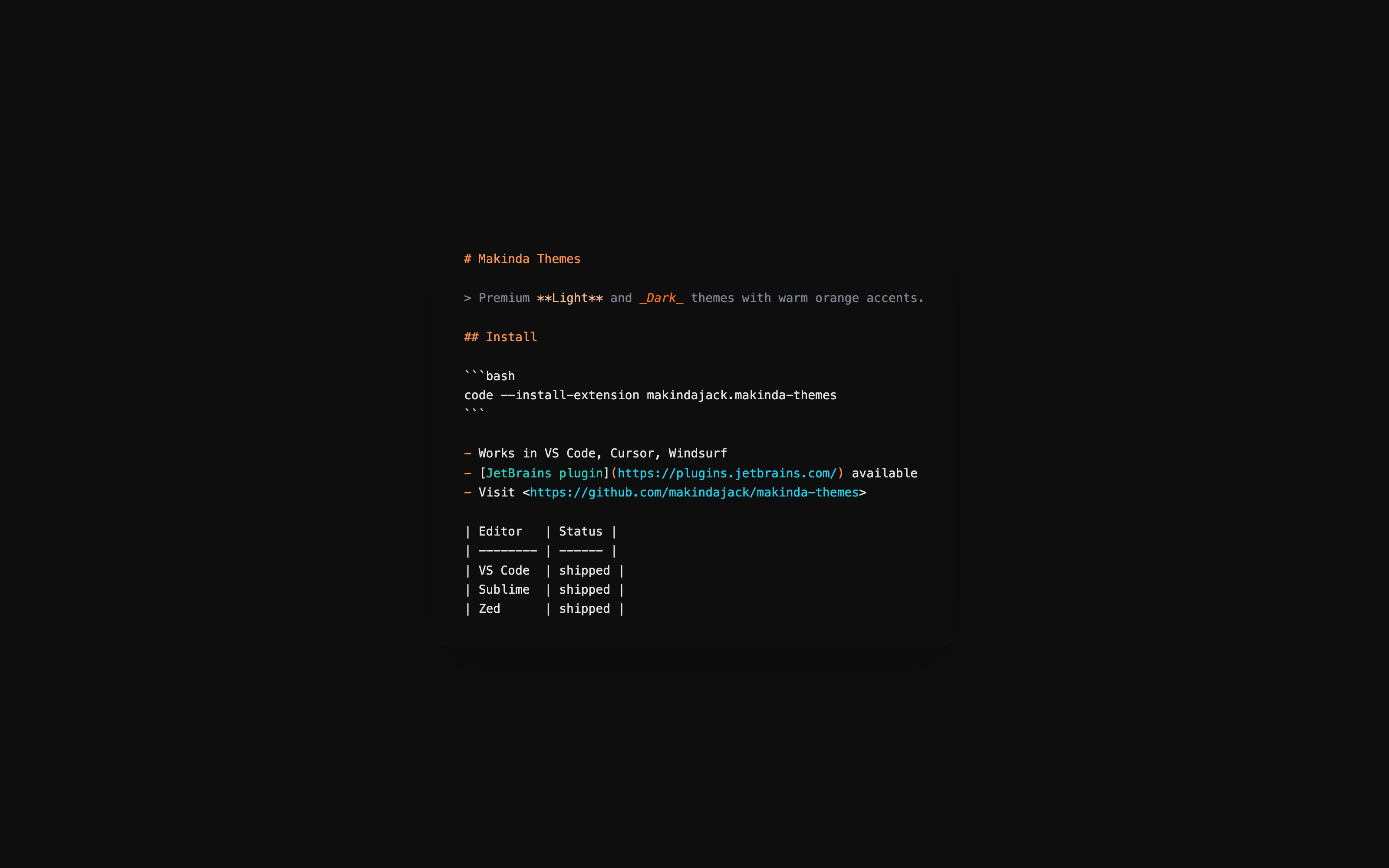Viewport: 1389px width, 868px height.
Task: Click the 'VS Code' table cell
Action: (504, 571)
